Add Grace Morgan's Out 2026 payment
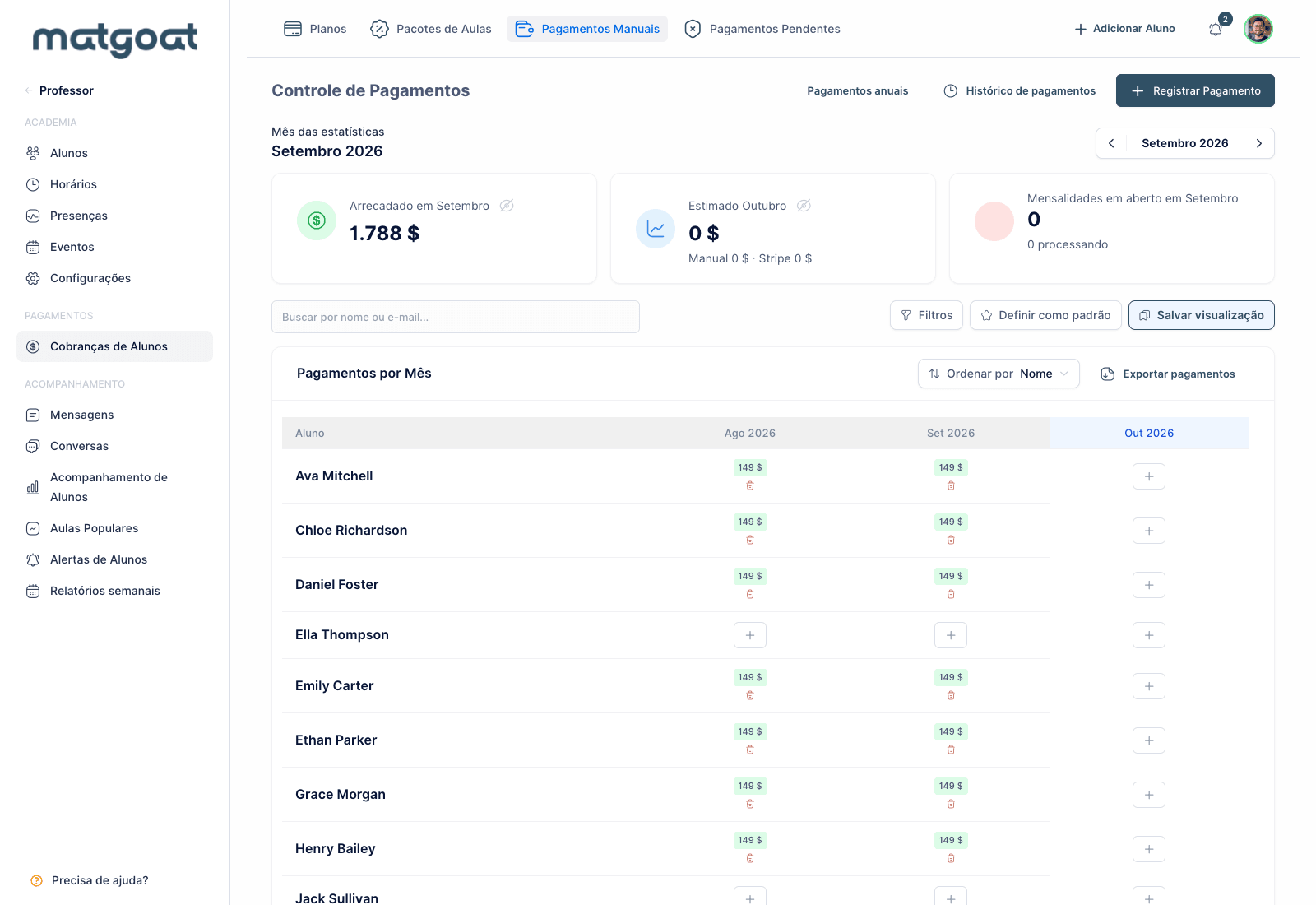This screenshot has height=905, width=1316. click(x=1149, y=795)
